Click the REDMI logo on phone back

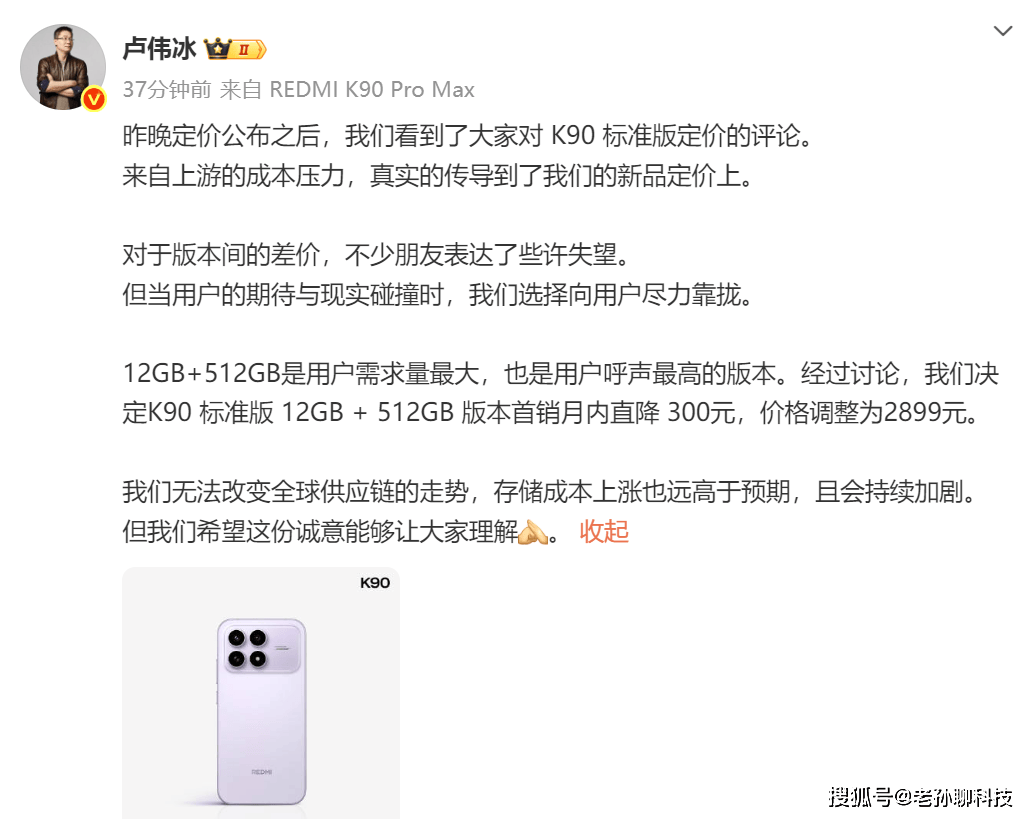click(261, 771)
